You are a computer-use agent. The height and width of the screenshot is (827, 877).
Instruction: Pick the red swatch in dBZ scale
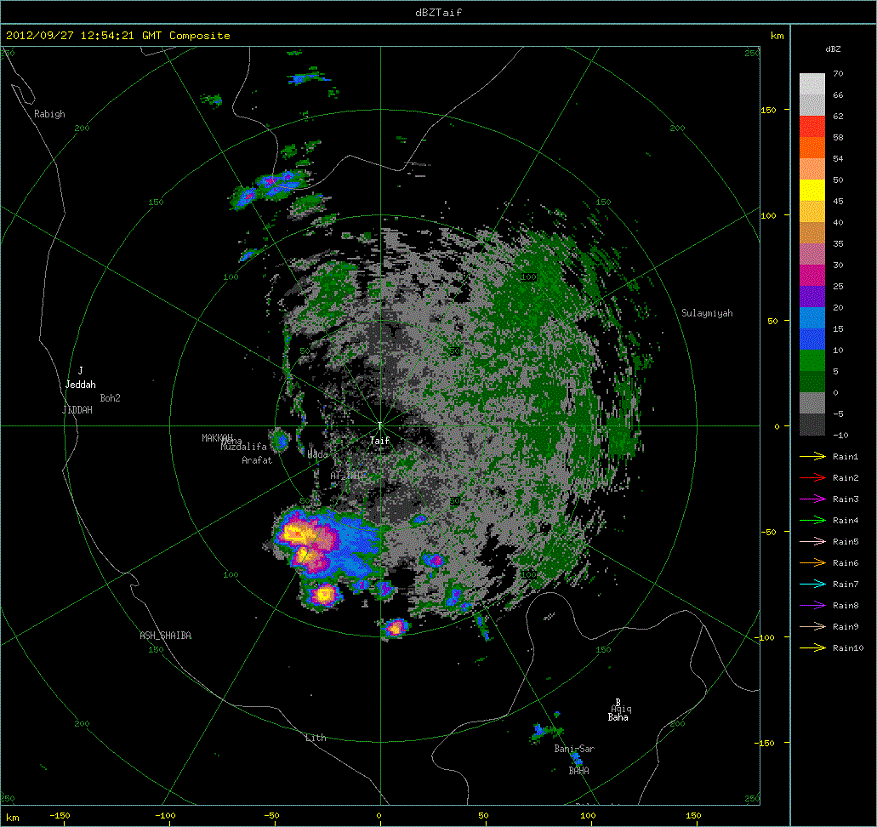coord(812,126)
